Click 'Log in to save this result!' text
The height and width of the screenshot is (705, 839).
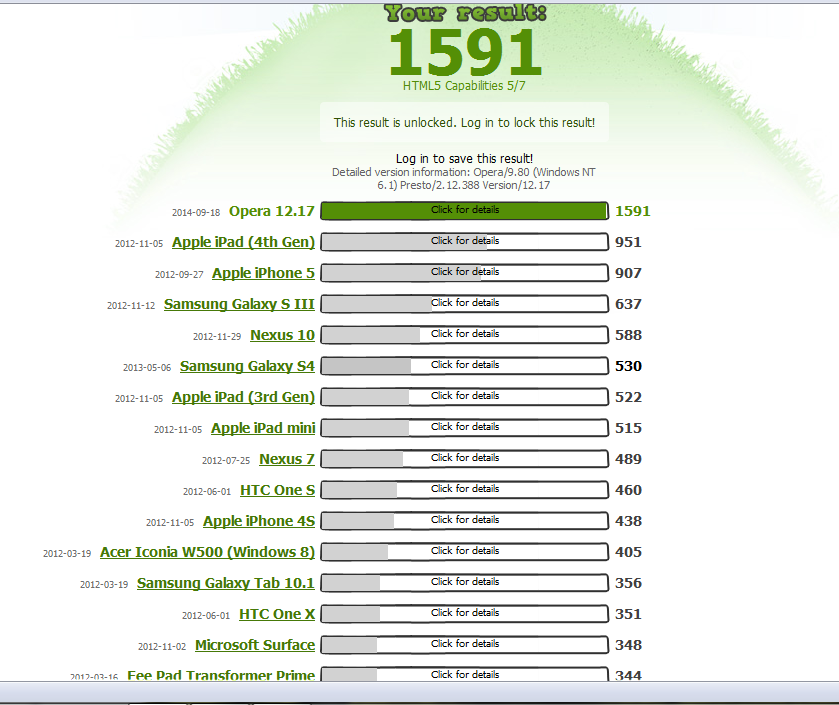click(464, 159)
